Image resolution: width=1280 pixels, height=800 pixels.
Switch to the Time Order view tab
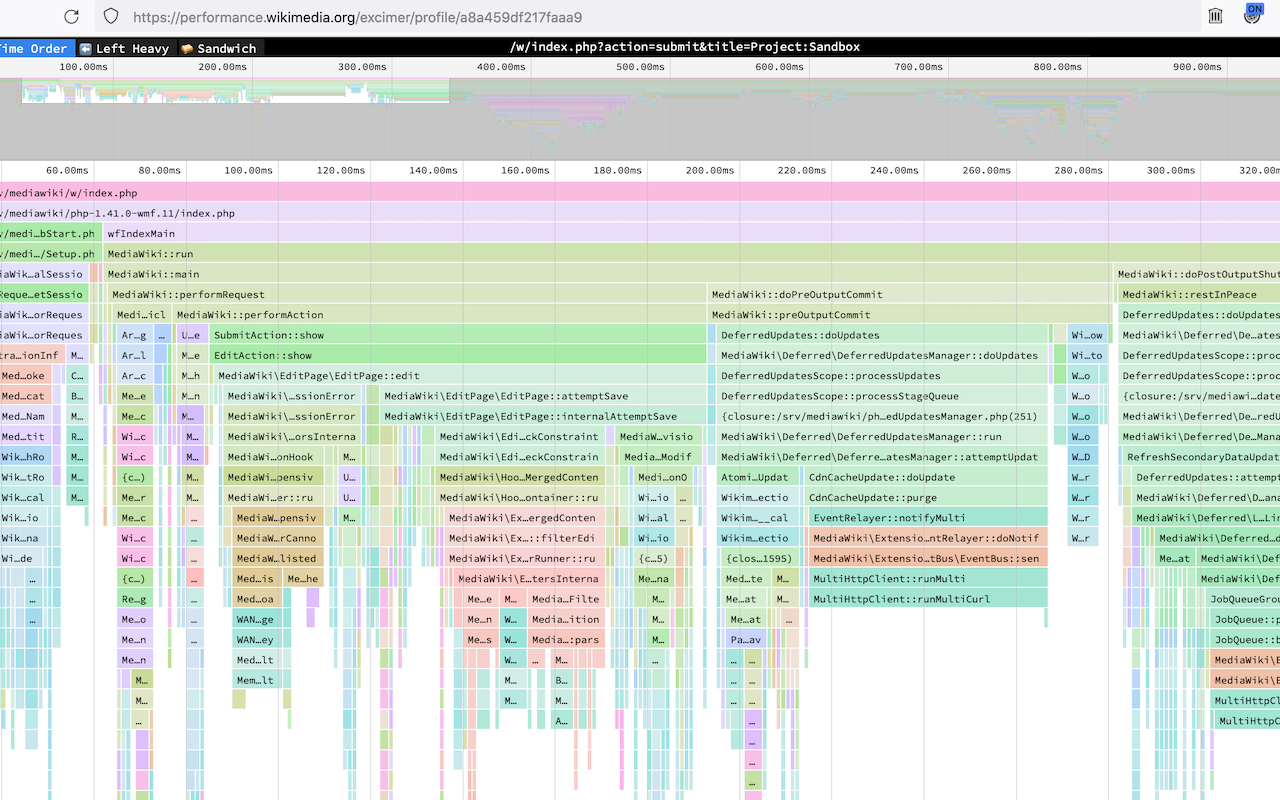35,48
